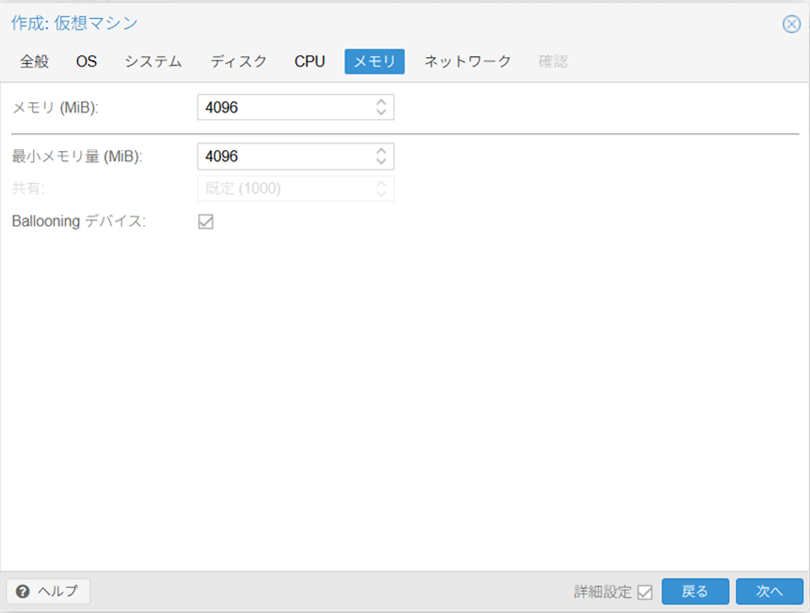Go to the システム tab
Screen dimensions: 810x613
153,61
